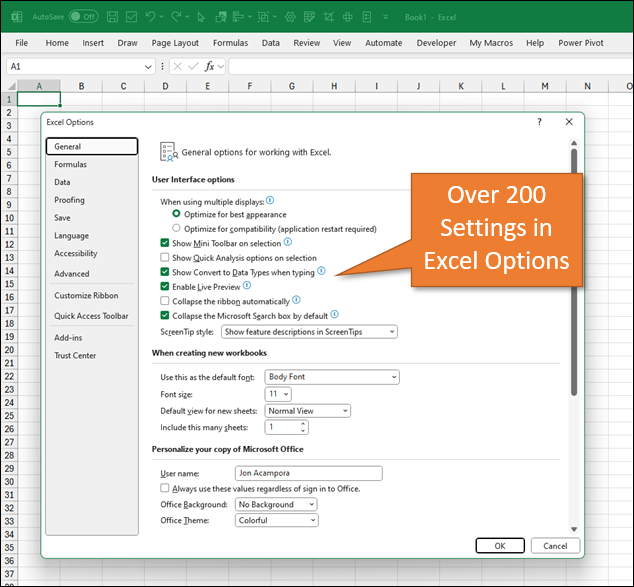Open the default font dropdown
The width and height of the screenshot is (634, 587).
point(332,377)
